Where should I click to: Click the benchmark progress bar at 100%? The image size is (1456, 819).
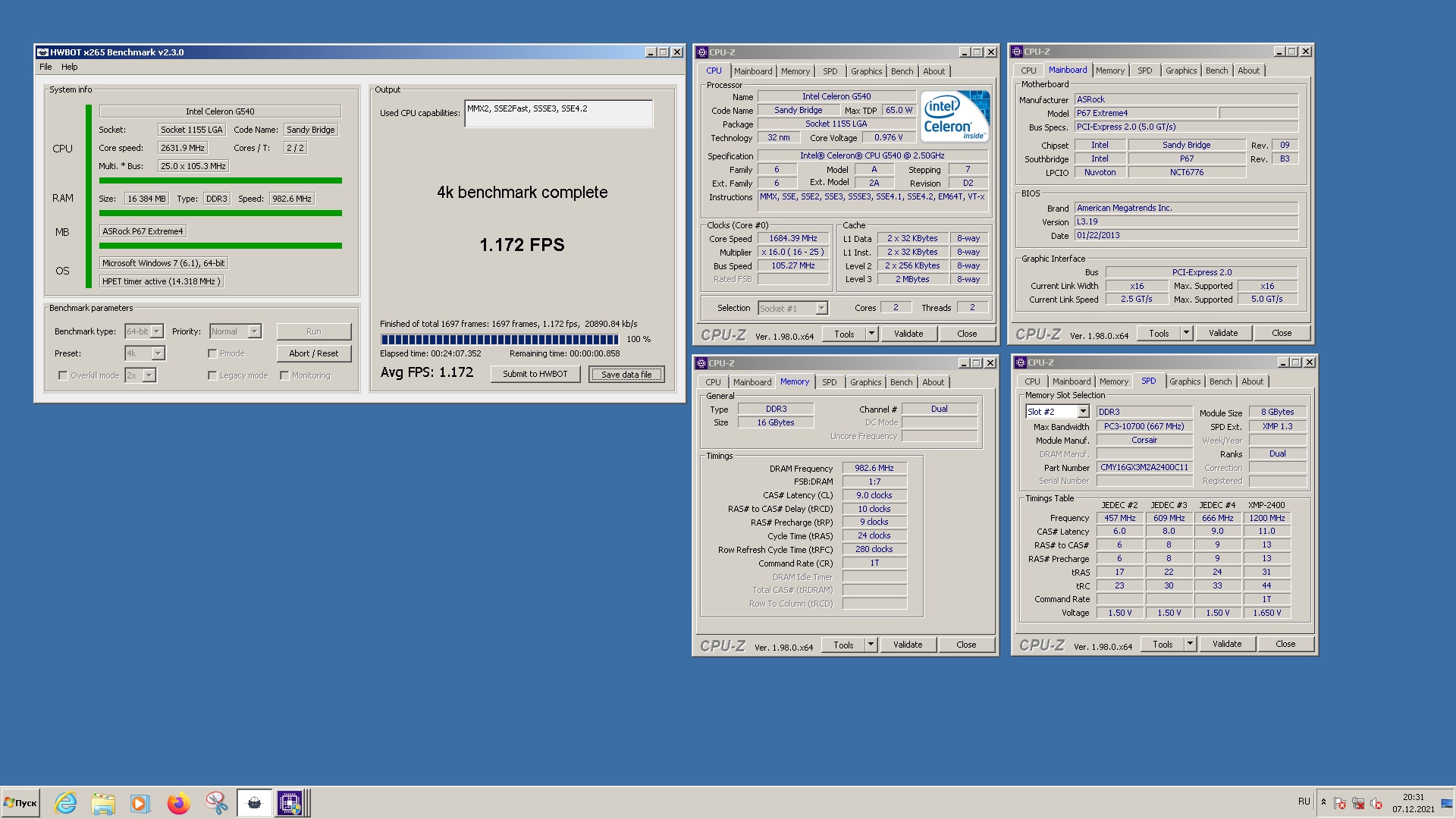coord(500,340)
